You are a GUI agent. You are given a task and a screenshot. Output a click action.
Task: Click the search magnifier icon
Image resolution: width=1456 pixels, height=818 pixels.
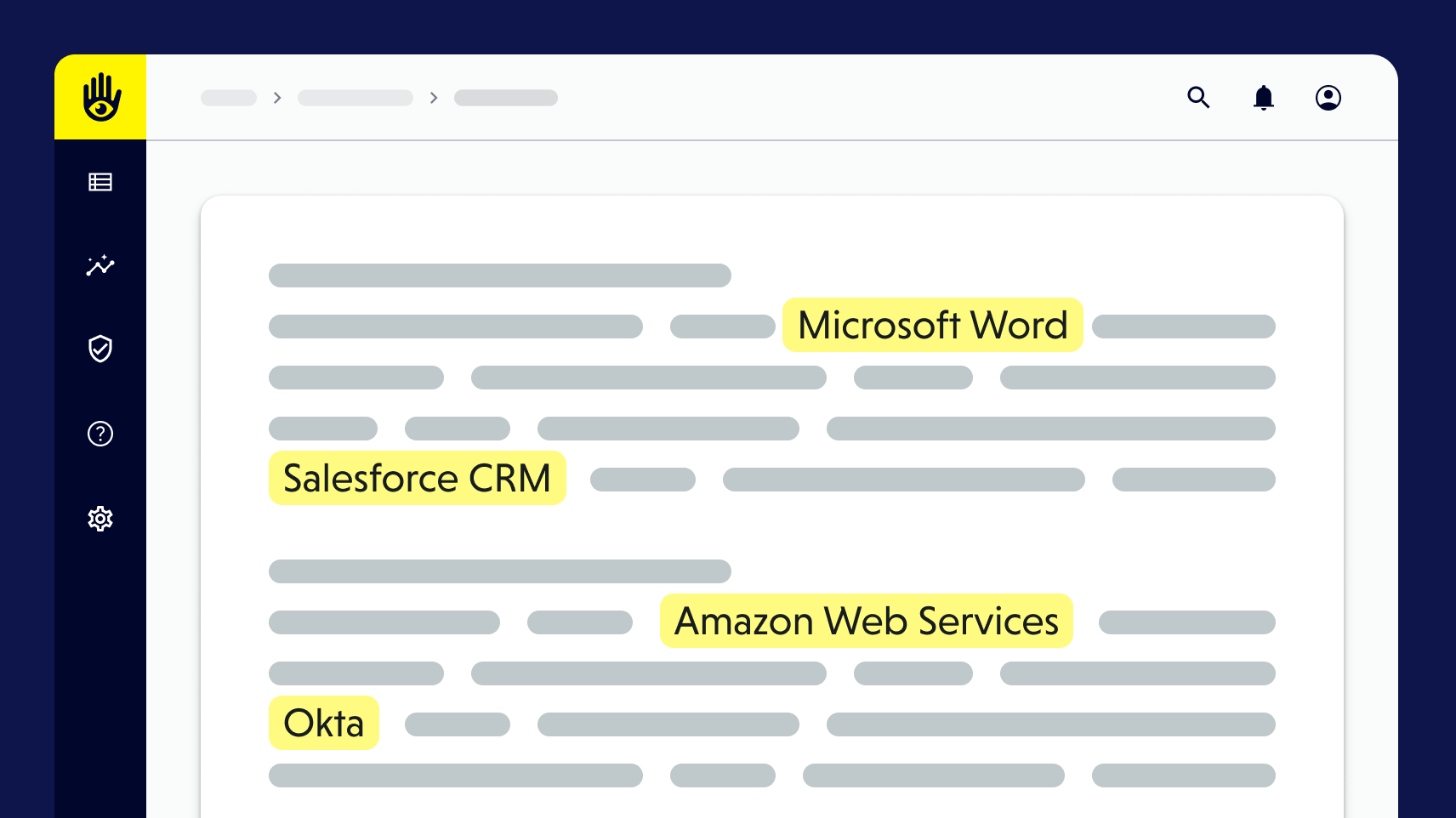[x=1198, y=98]
